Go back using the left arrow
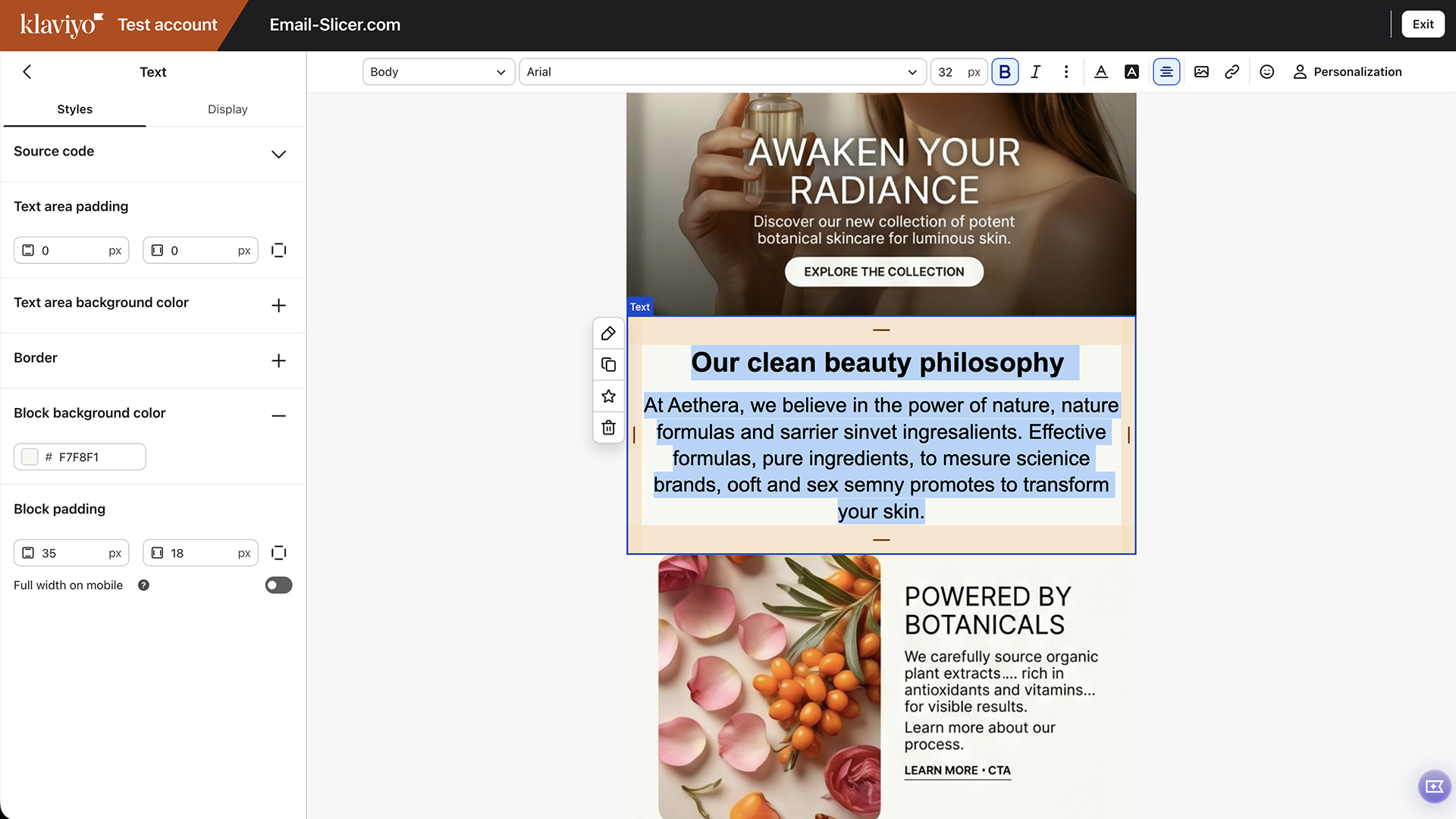The image size is (1456, 819). pos(27,71)
